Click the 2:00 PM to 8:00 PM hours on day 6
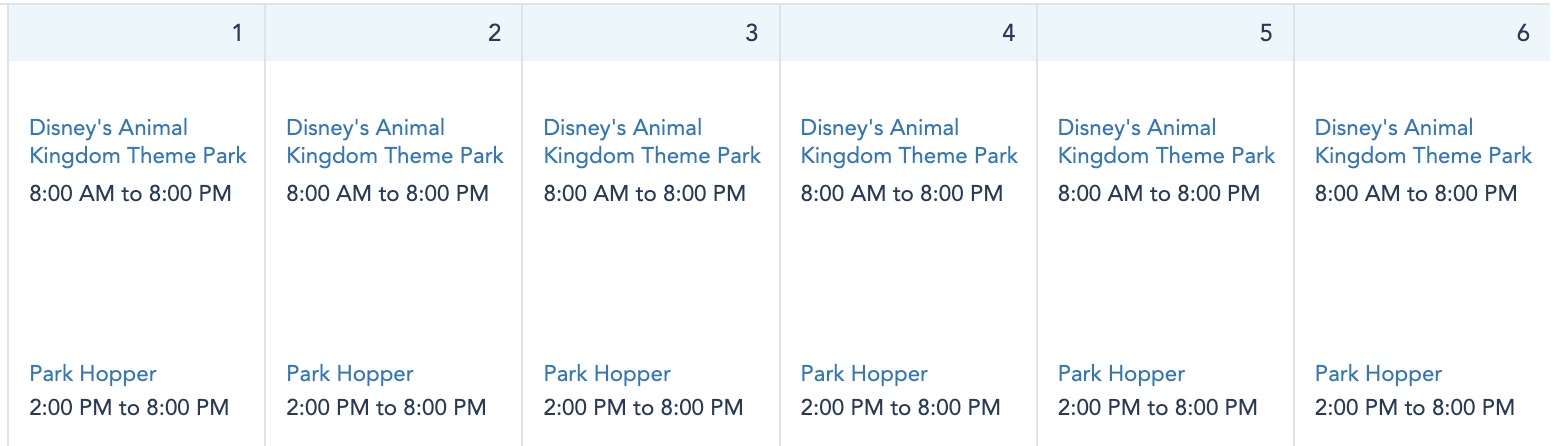 [x=1414, y=407]
